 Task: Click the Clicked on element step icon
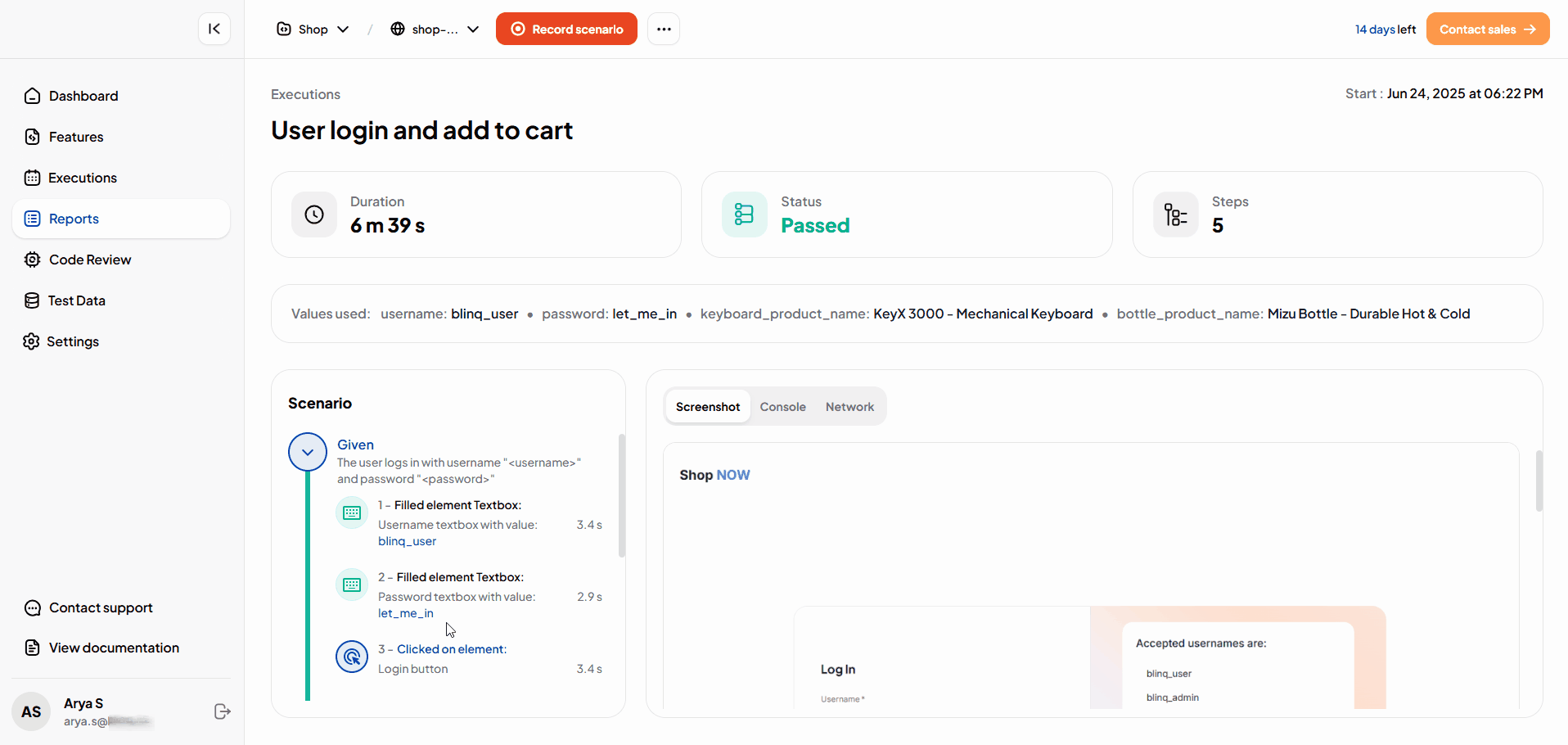[x=352, y=657]
